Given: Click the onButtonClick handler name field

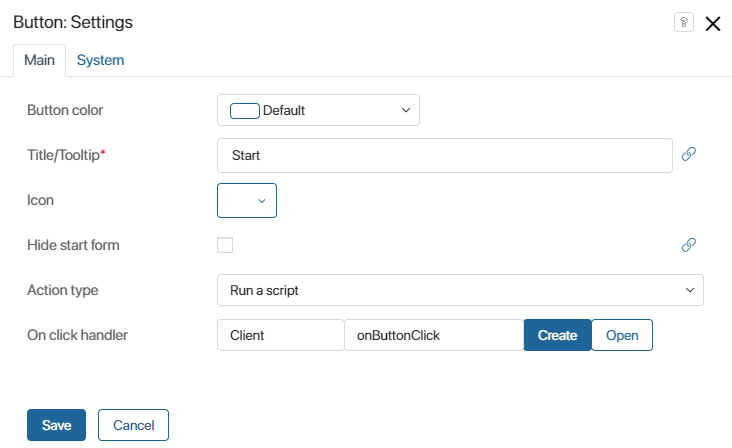Looking at the screenshot, I should (x=433, y=335).
